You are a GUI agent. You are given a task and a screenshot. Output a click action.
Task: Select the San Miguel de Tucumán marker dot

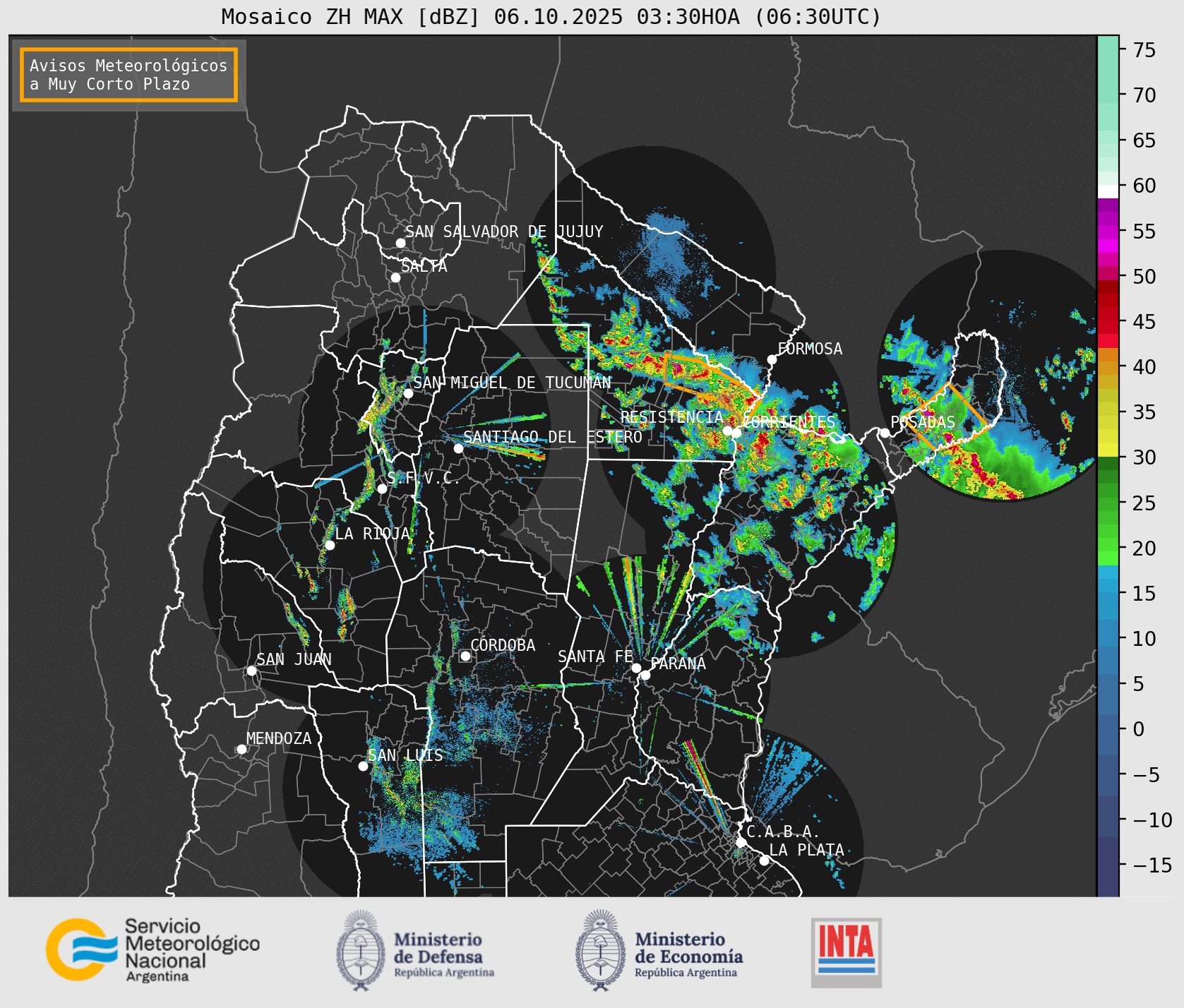pyautogui.click(x=408, y=393)
